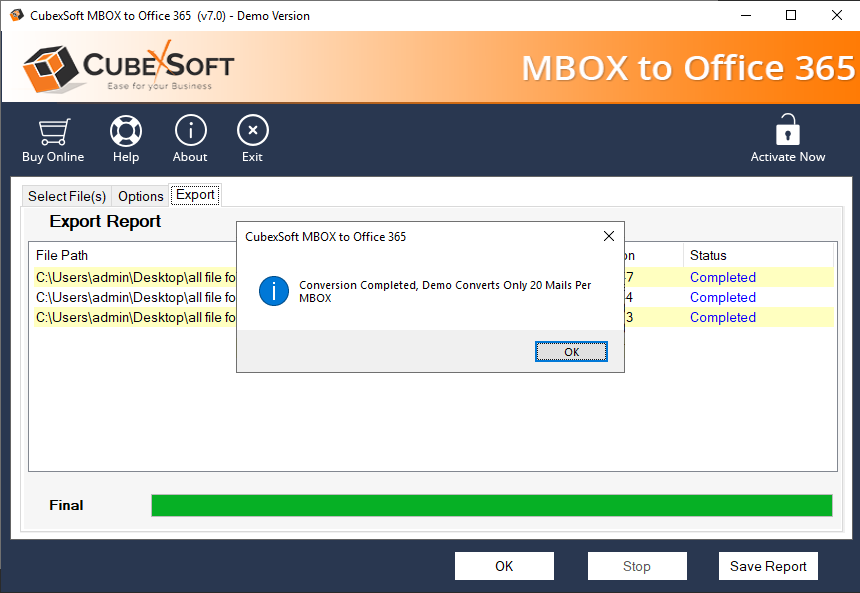Click the About info icon in toolbar

tap(190, 131)
